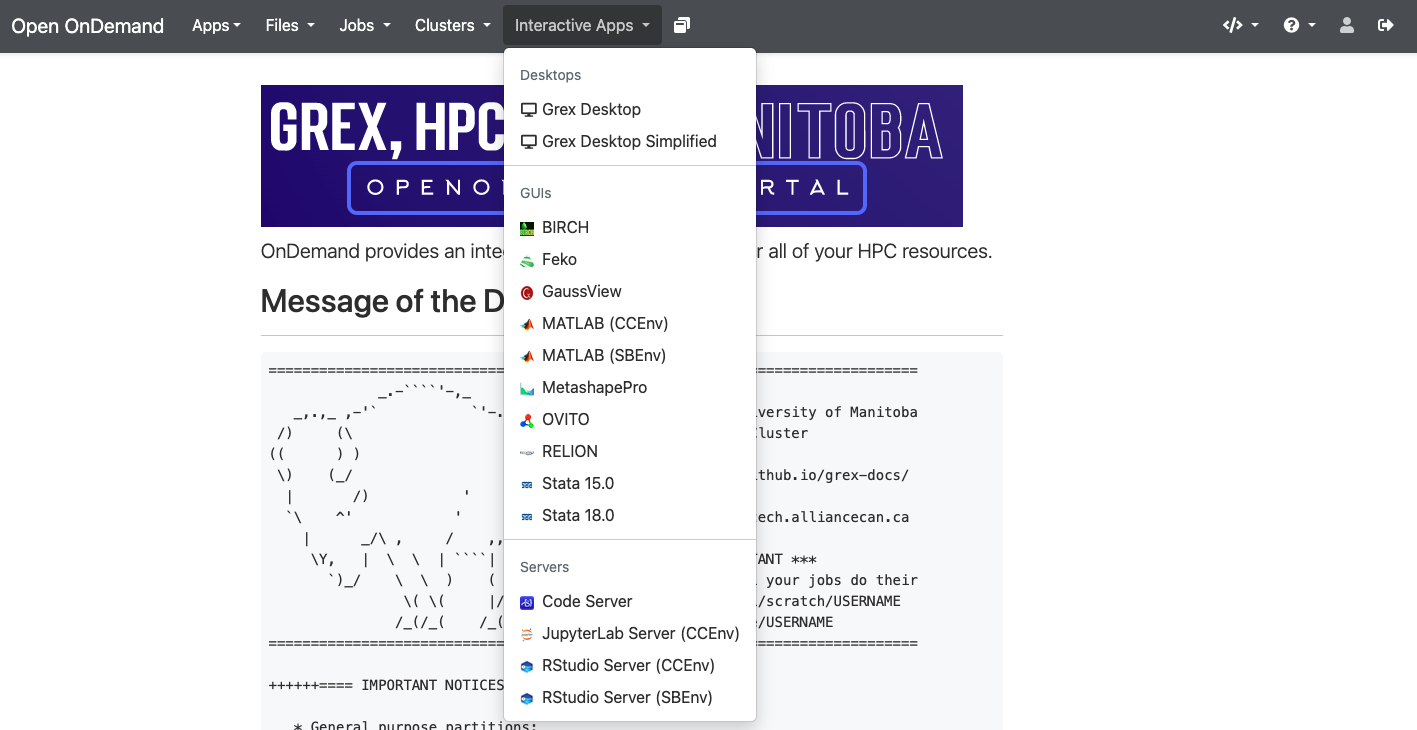Image resolution: width=1417 pixels, height=730 pixels.
Task: Launch Grex Desktop Simplified
Action: tap(630, 141)
